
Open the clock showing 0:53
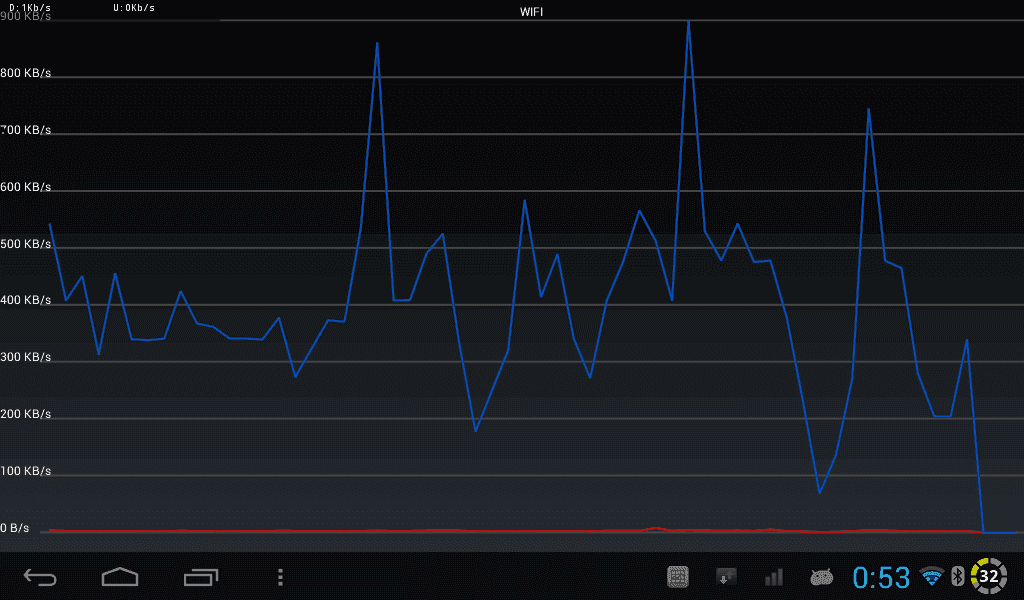[881, 578]
